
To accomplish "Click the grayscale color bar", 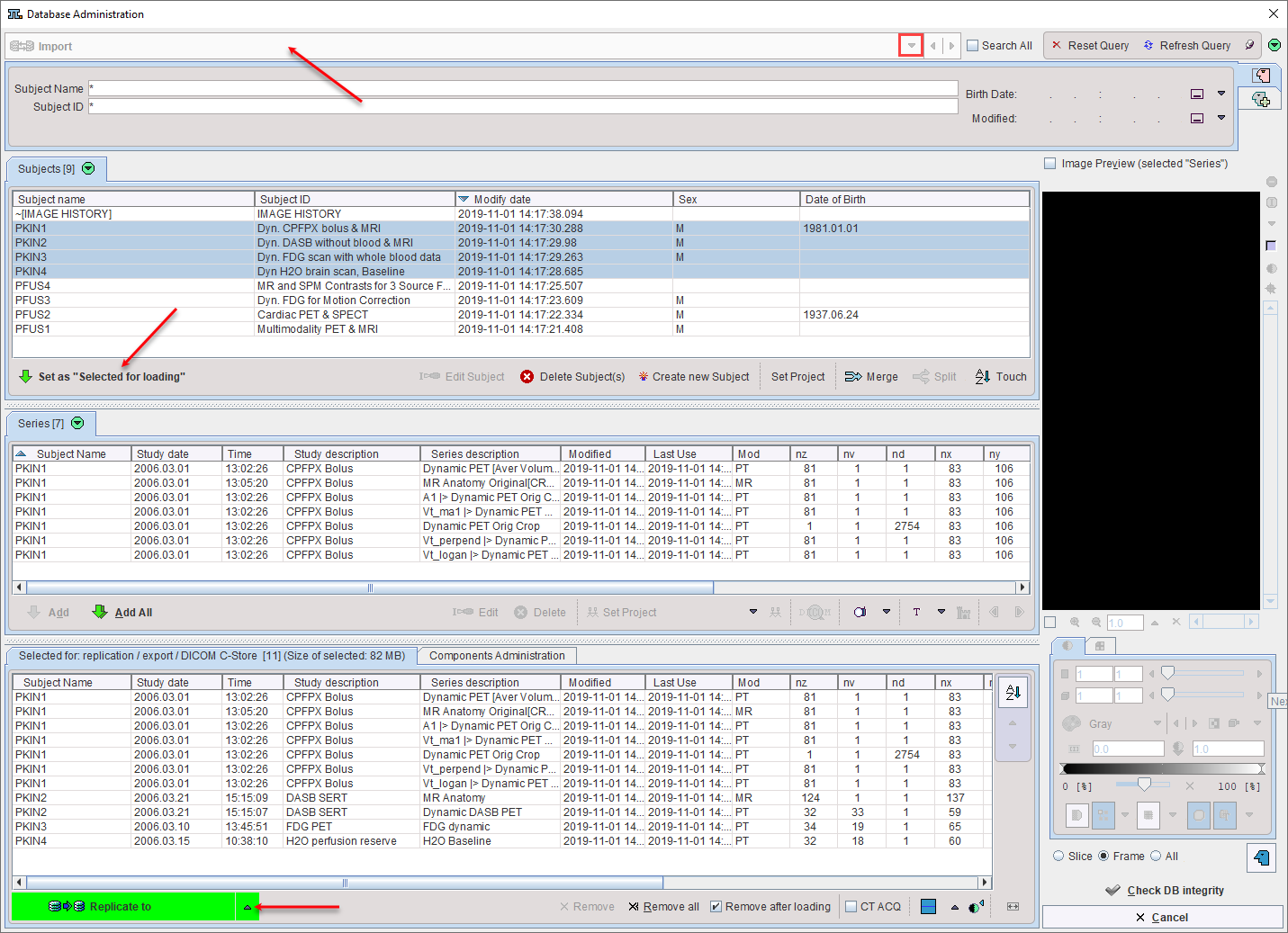I will pyautogui.click(x=1163, y=768).
